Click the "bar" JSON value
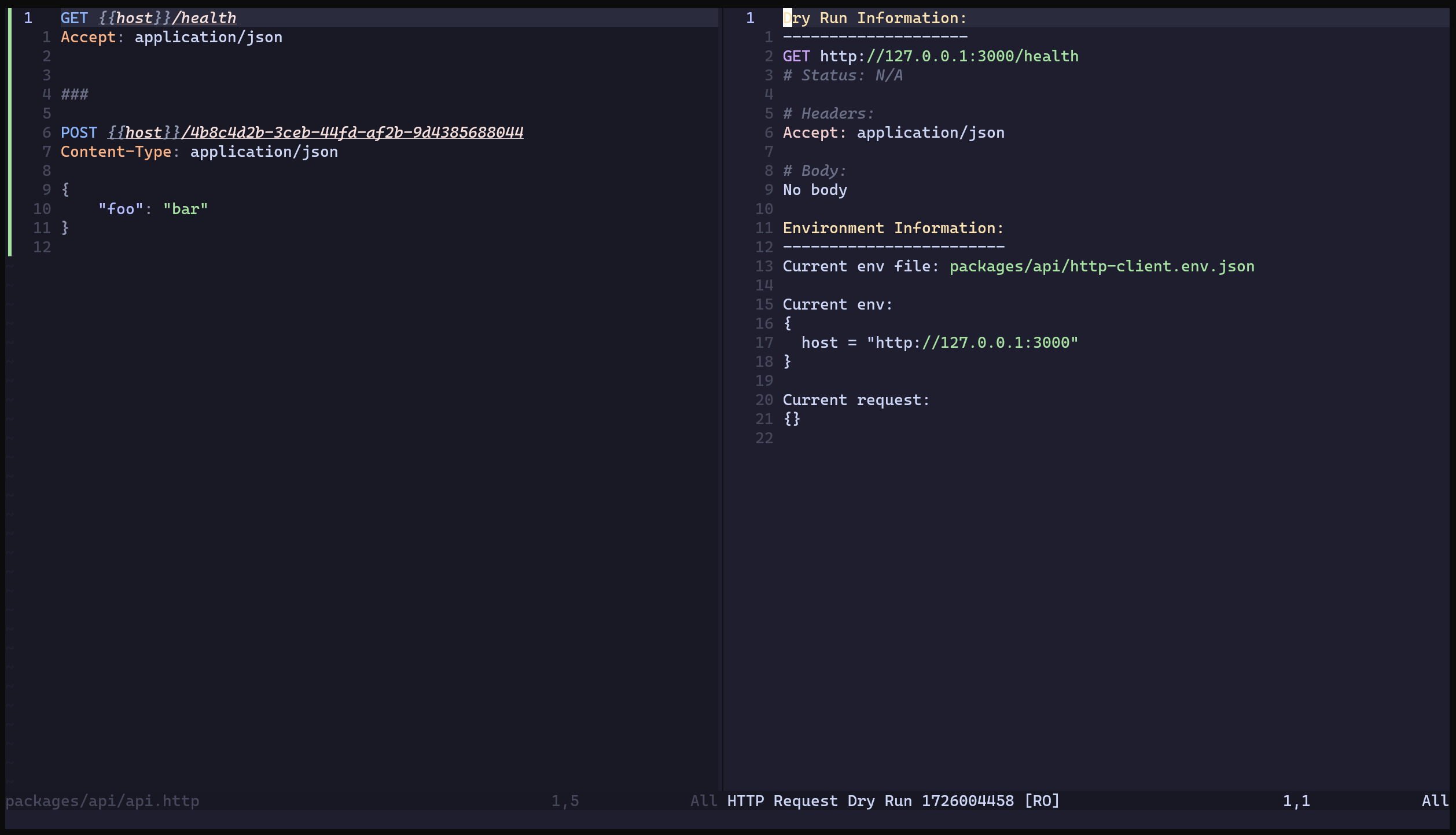Screen dimensions: 1456x835 coord(185,209)
